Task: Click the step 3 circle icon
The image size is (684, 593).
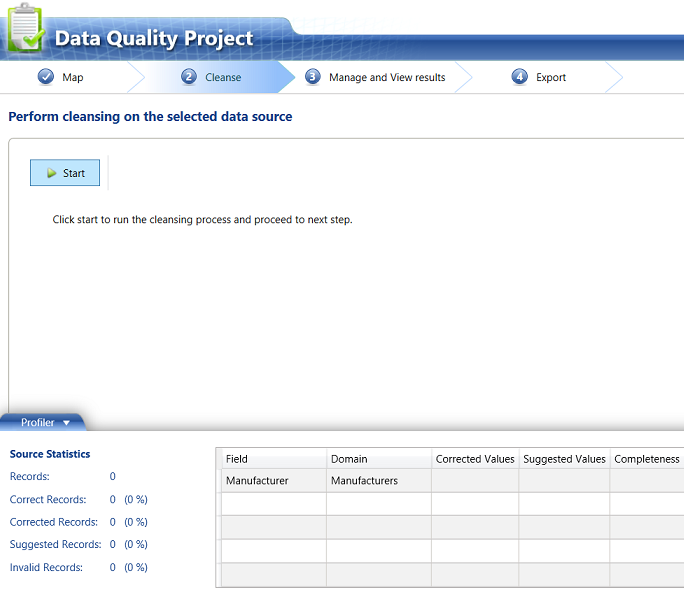Action: (x=313, y=77)
